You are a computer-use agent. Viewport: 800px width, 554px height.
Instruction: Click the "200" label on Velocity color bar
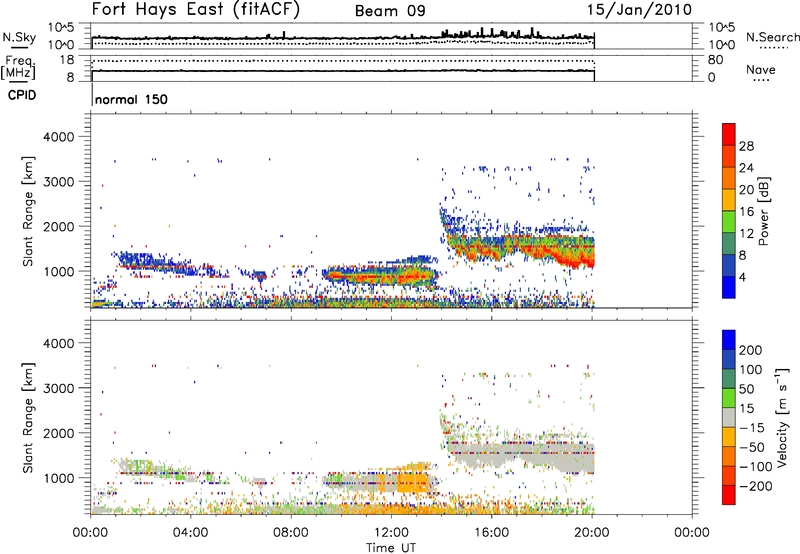tap(751, 350)
